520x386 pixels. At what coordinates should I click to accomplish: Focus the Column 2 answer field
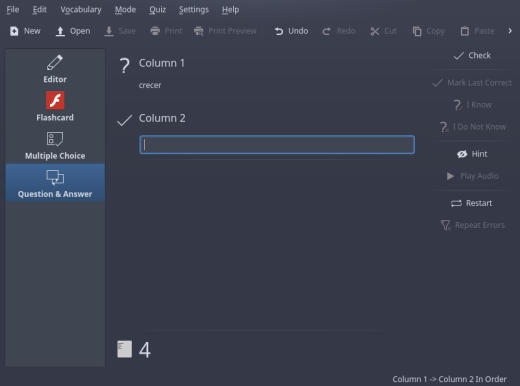click(x=277, y=145)
